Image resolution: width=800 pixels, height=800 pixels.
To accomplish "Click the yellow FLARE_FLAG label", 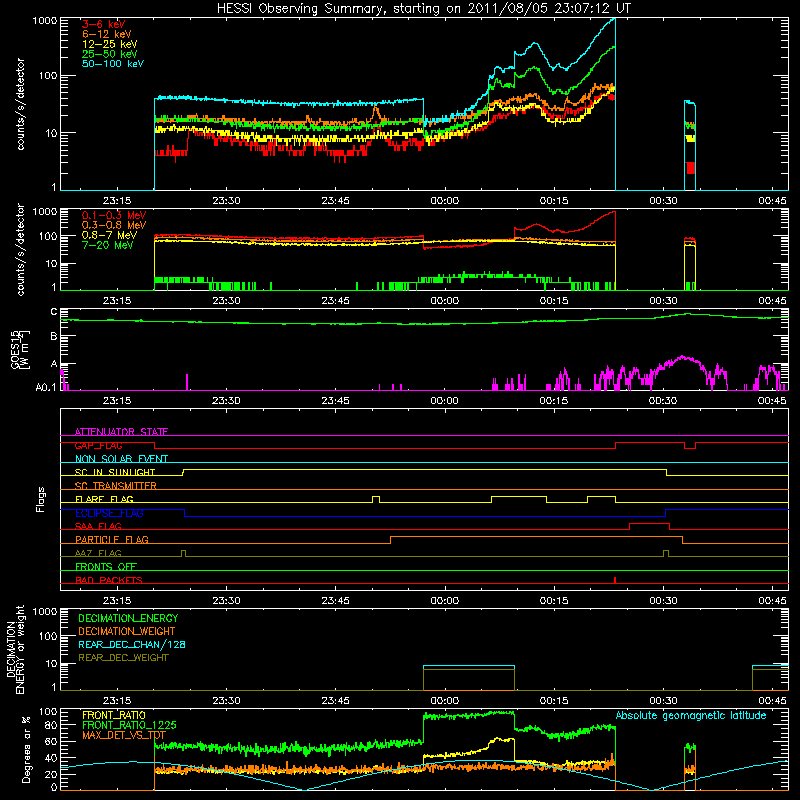I will (x=104, y=499).
